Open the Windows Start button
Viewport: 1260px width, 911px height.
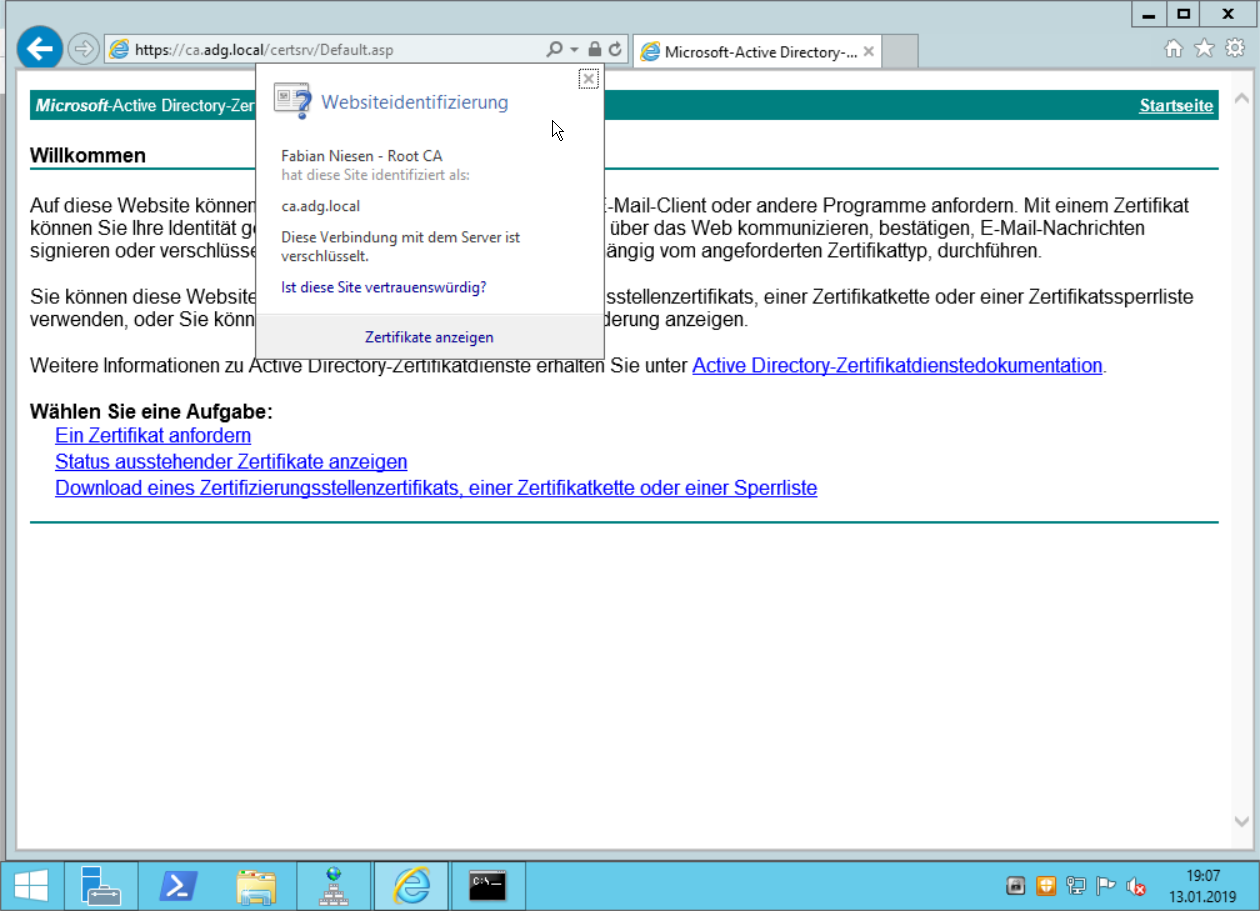click(31, 885)
